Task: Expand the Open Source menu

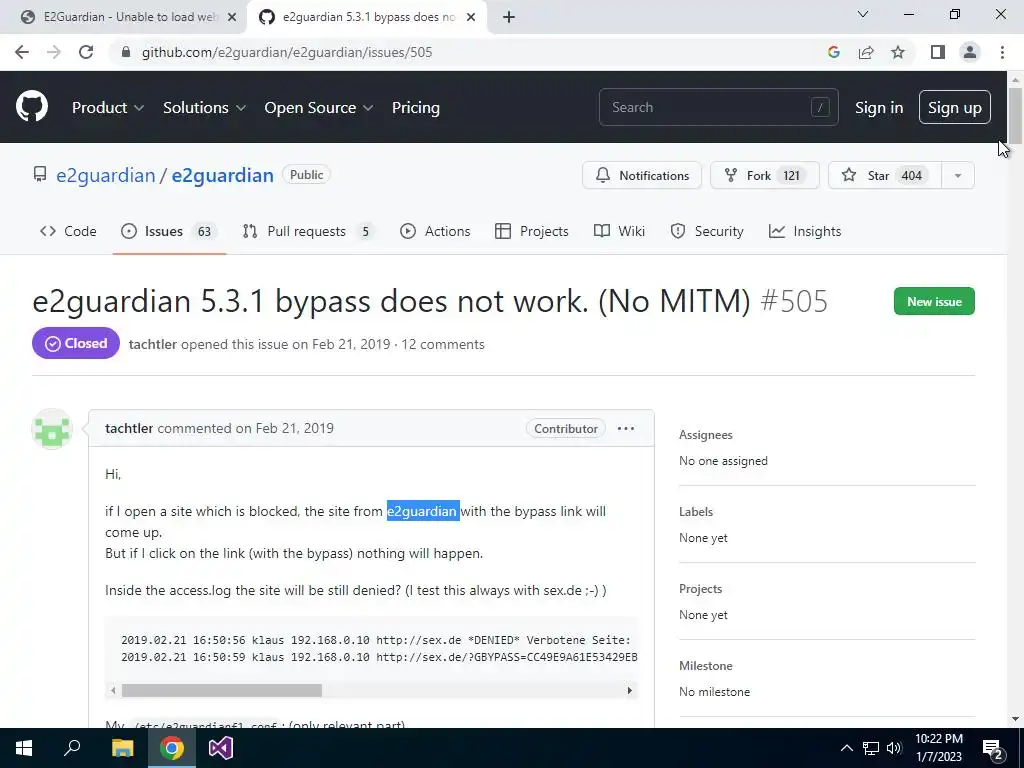Action: 319,108
